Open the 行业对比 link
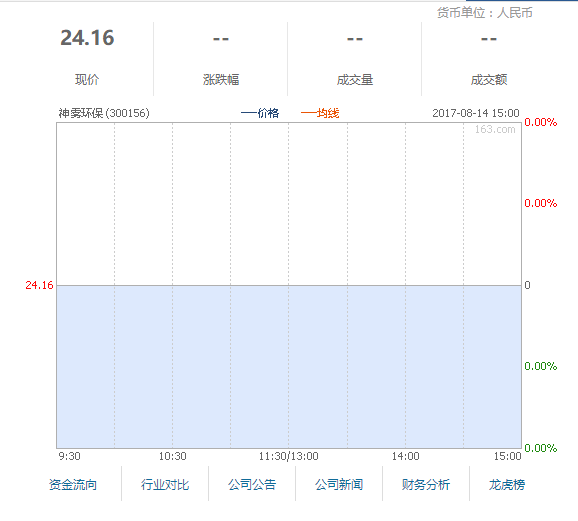This screenshot has width=578, height=521. point(165,484)
